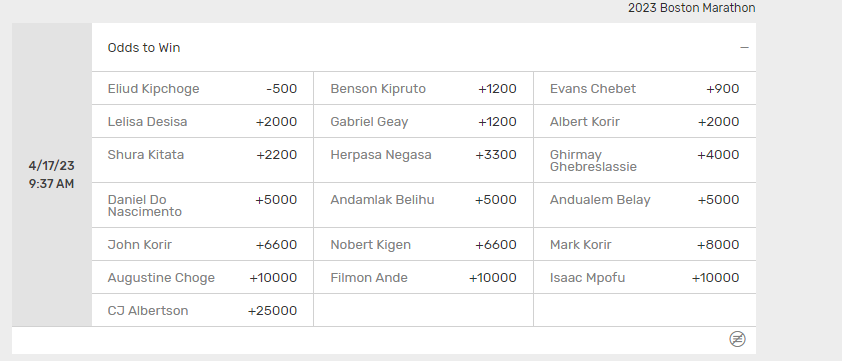Select Andualem Belay at +5000

click(x=645, y=205)
